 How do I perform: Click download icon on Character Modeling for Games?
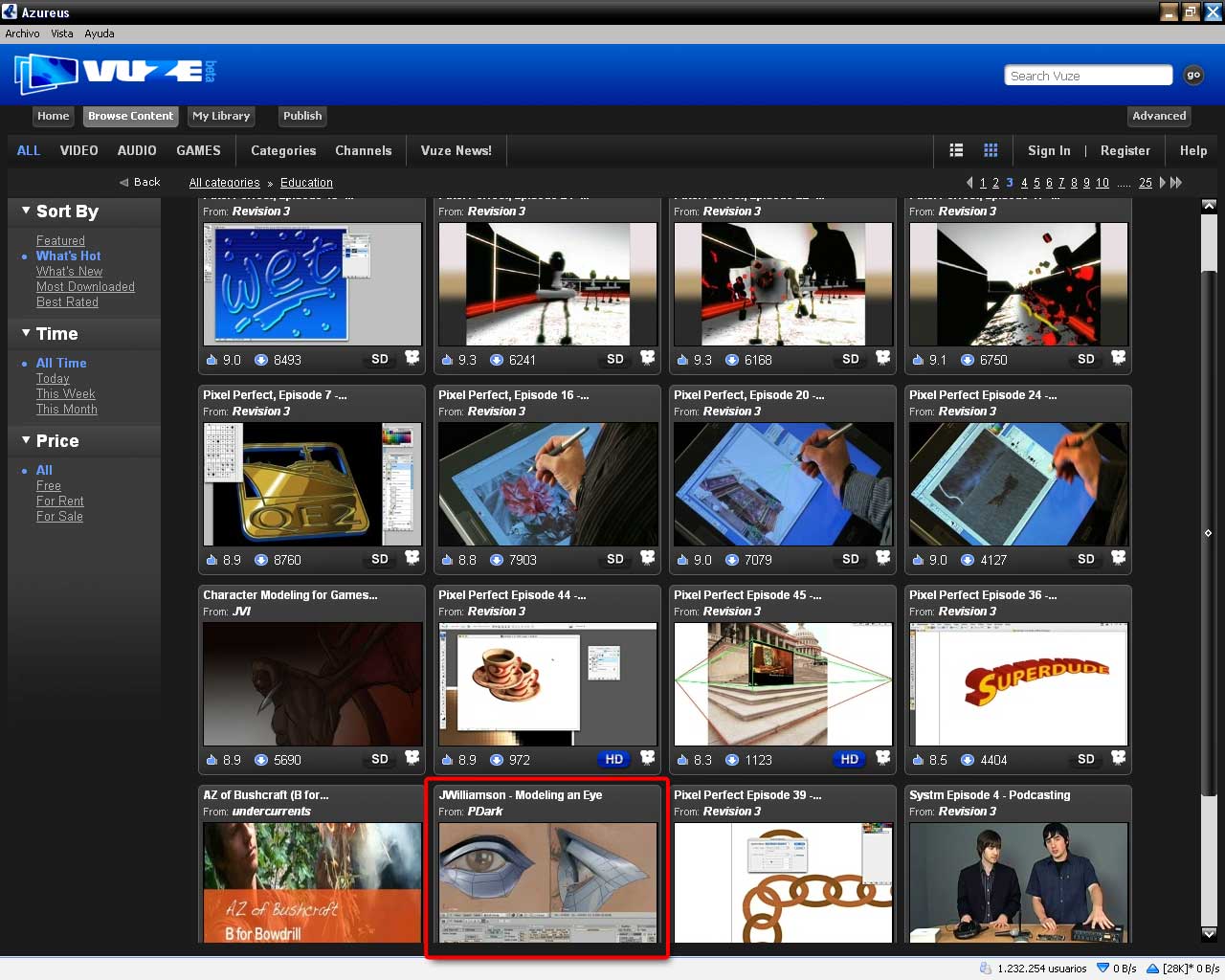pyautogui.click(x=261, y=760)
